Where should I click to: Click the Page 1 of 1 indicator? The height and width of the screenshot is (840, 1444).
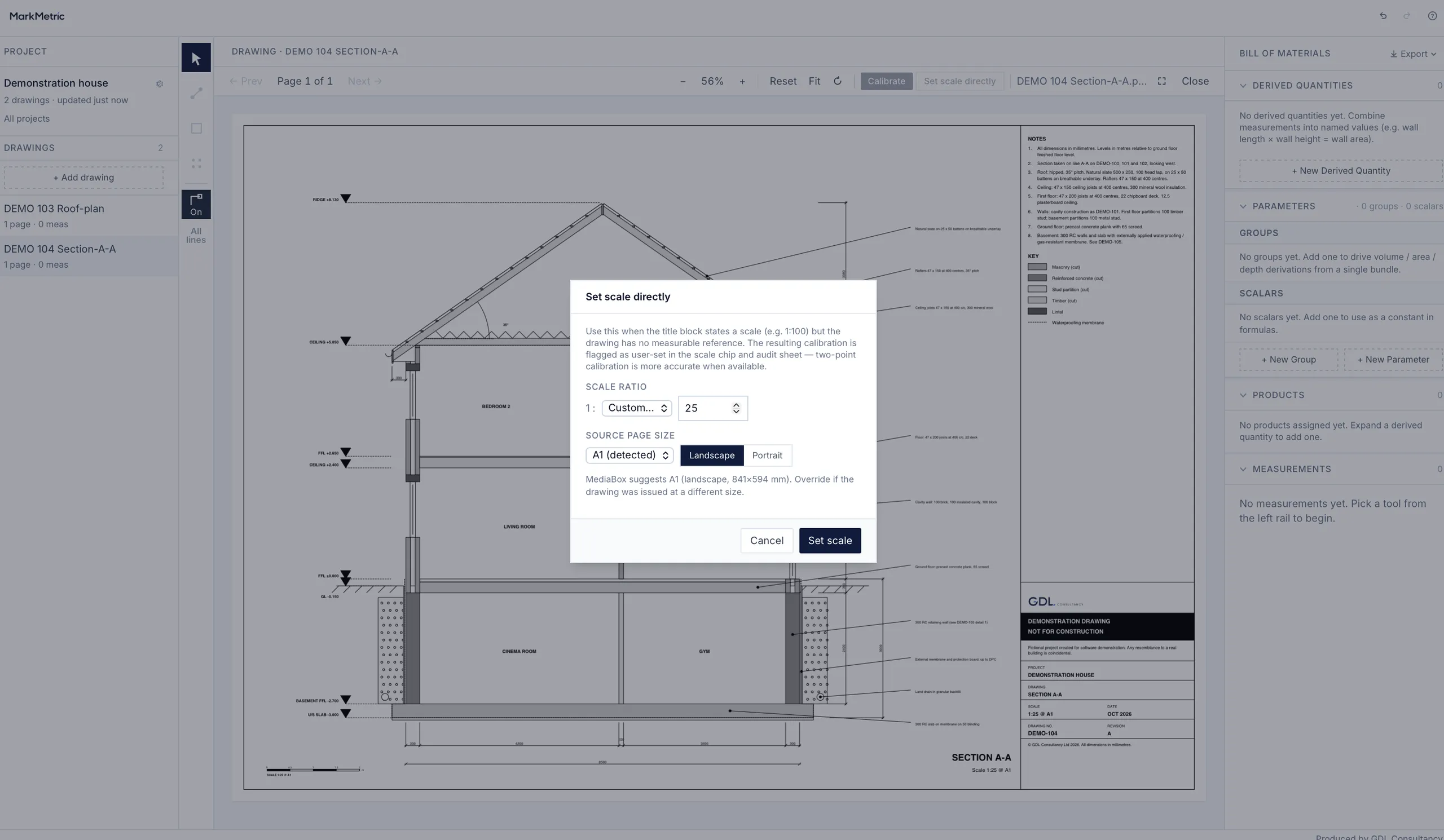point(305,81)
